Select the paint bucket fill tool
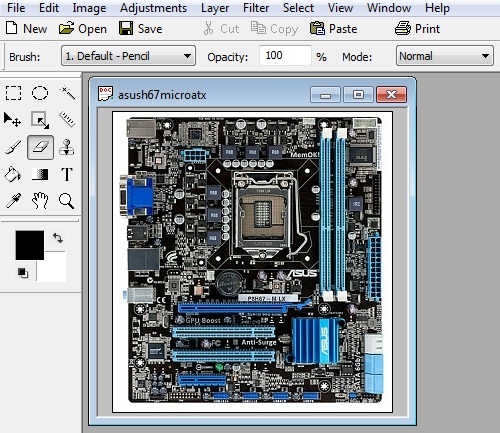Image resolution: width=500 pixels, height=433 pixels. tap(13, 174)
